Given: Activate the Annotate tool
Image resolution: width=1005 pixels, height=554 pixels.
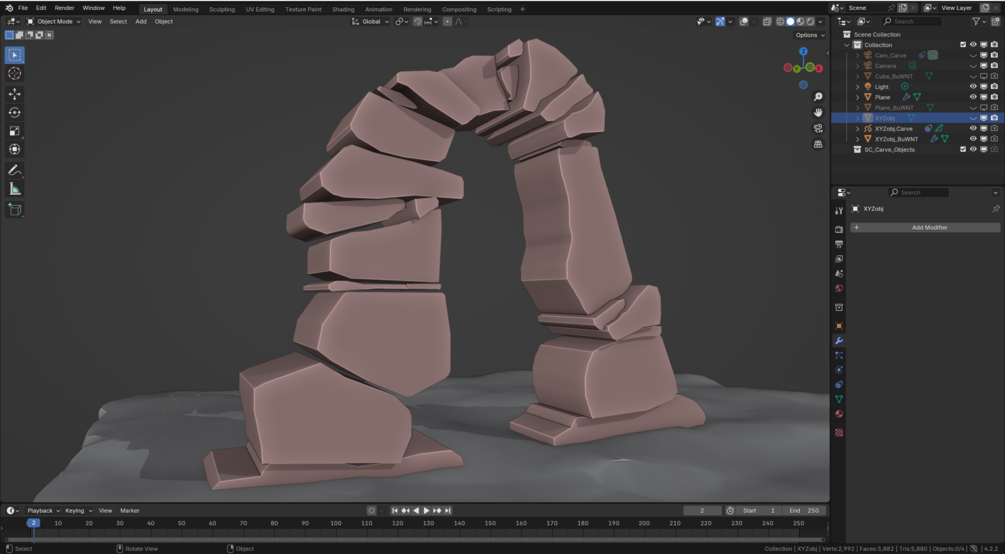Looking at the screenshot, I should point(14,171).
